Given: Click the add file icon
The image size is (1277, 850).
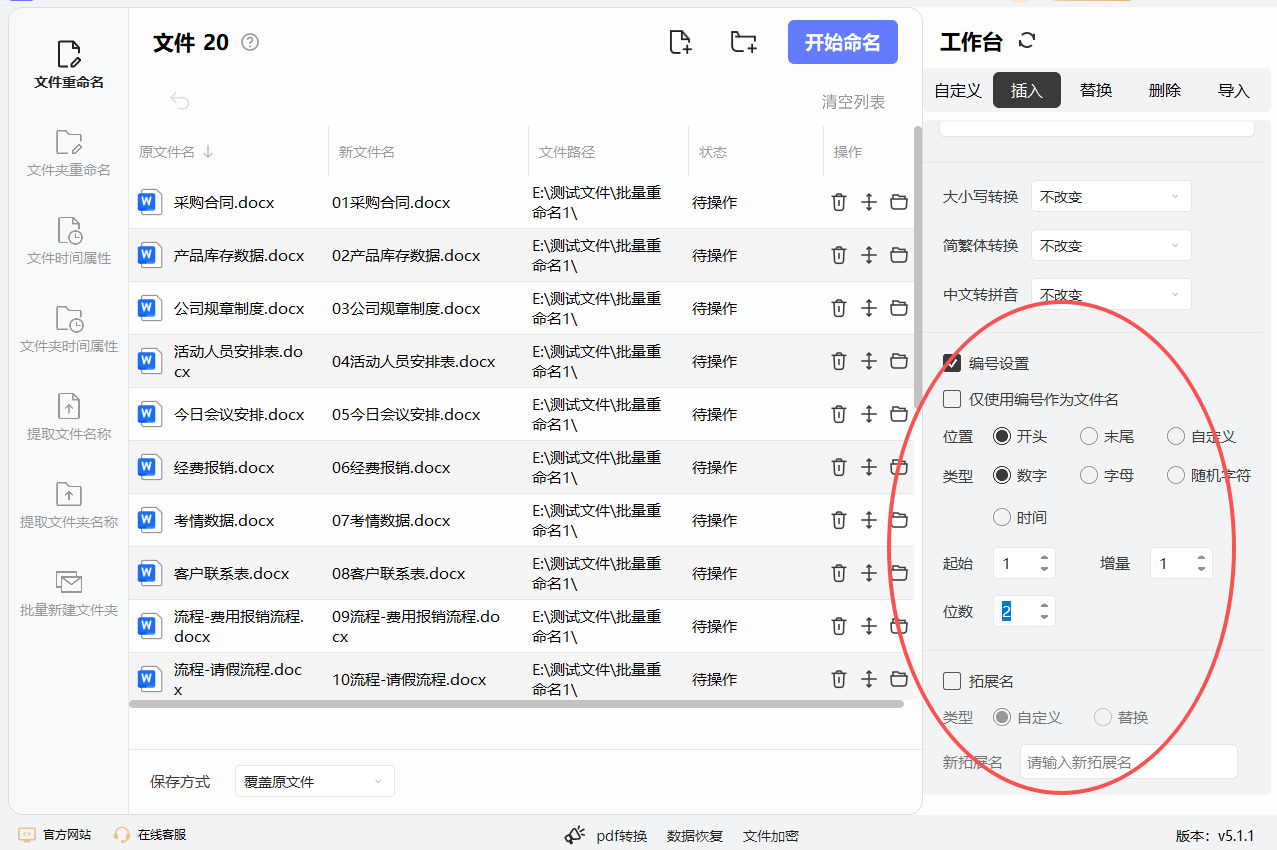Looking at the screenshot, I should click(x=680, y=42).
